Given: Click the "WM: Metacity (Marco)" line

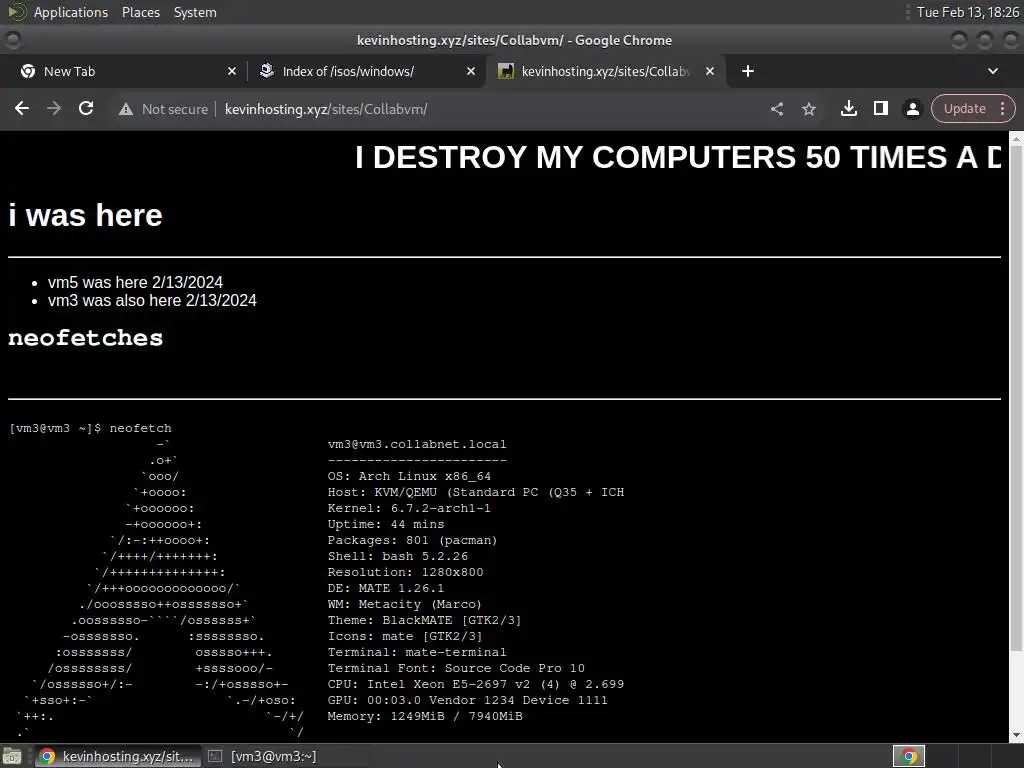Looking at the screenshot, I should [404, 604].
